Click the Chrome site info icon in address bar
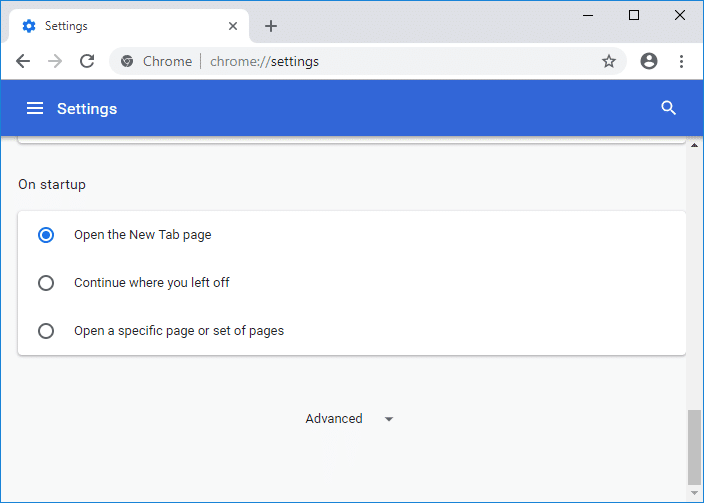The image size is (704, 503). point(127,61)
